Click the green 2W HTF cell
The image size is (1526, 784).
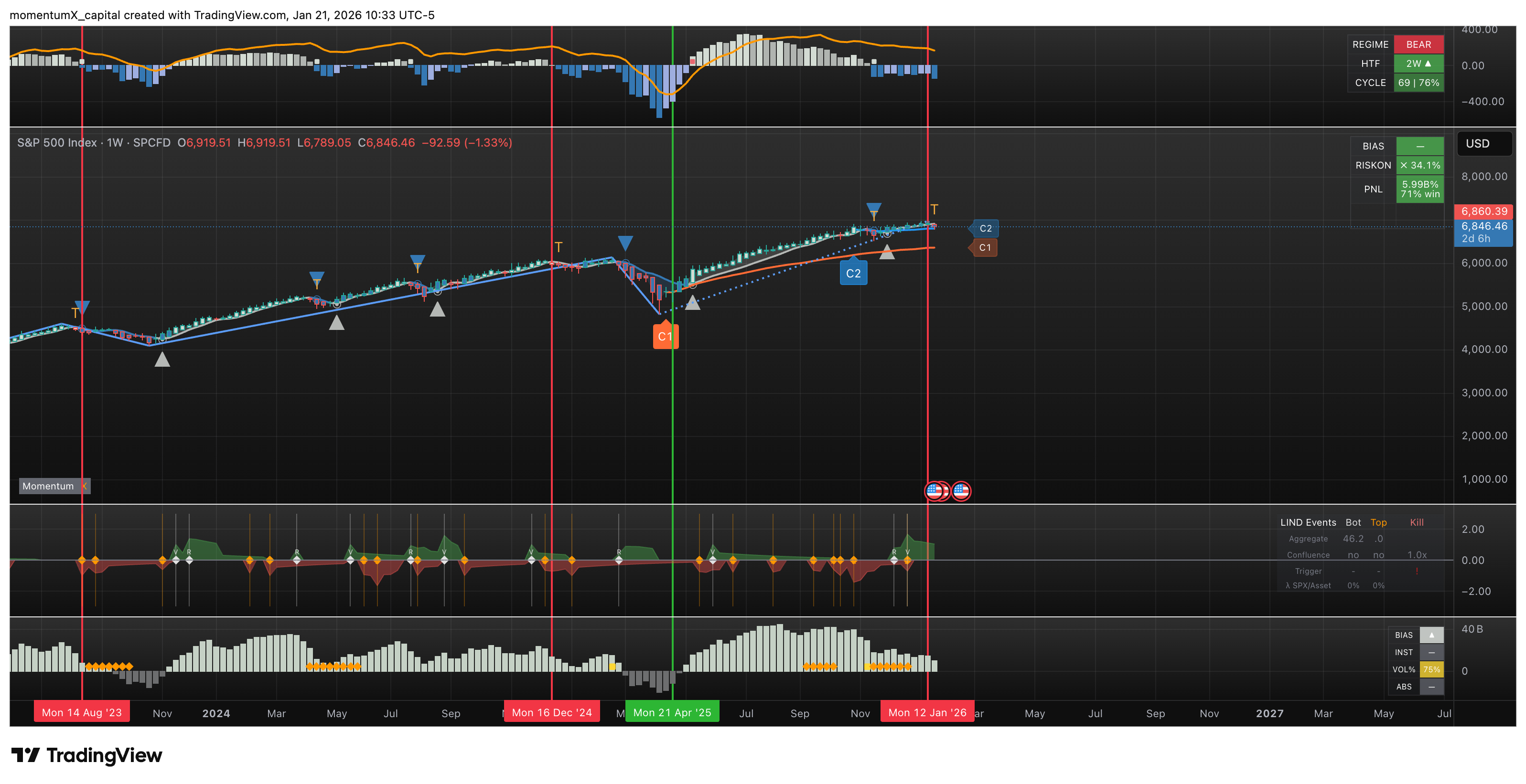pos(1418,64)
